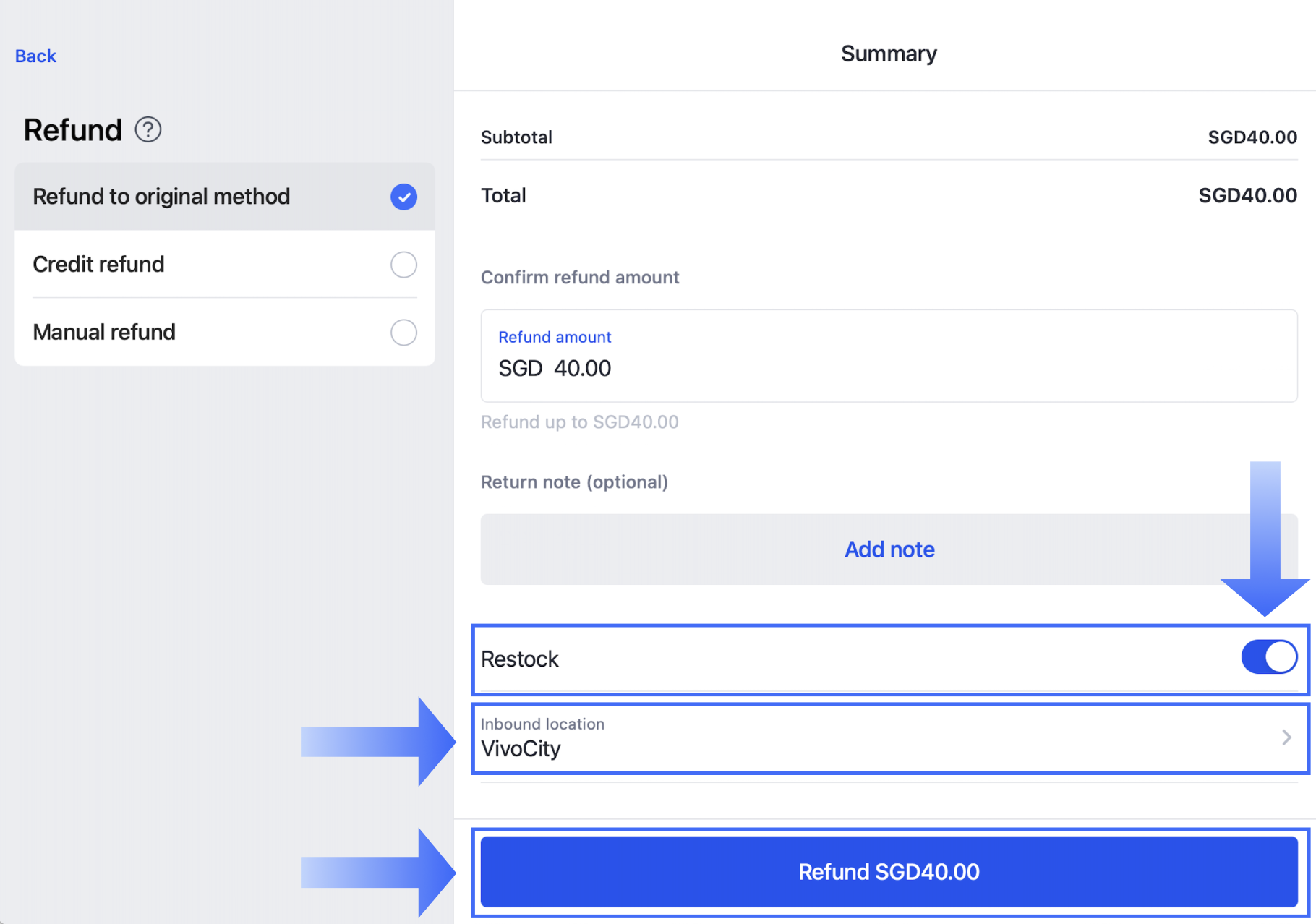Pick the Credit refund option label
This screenshot has width=1316, height=924.
[99, 265]
